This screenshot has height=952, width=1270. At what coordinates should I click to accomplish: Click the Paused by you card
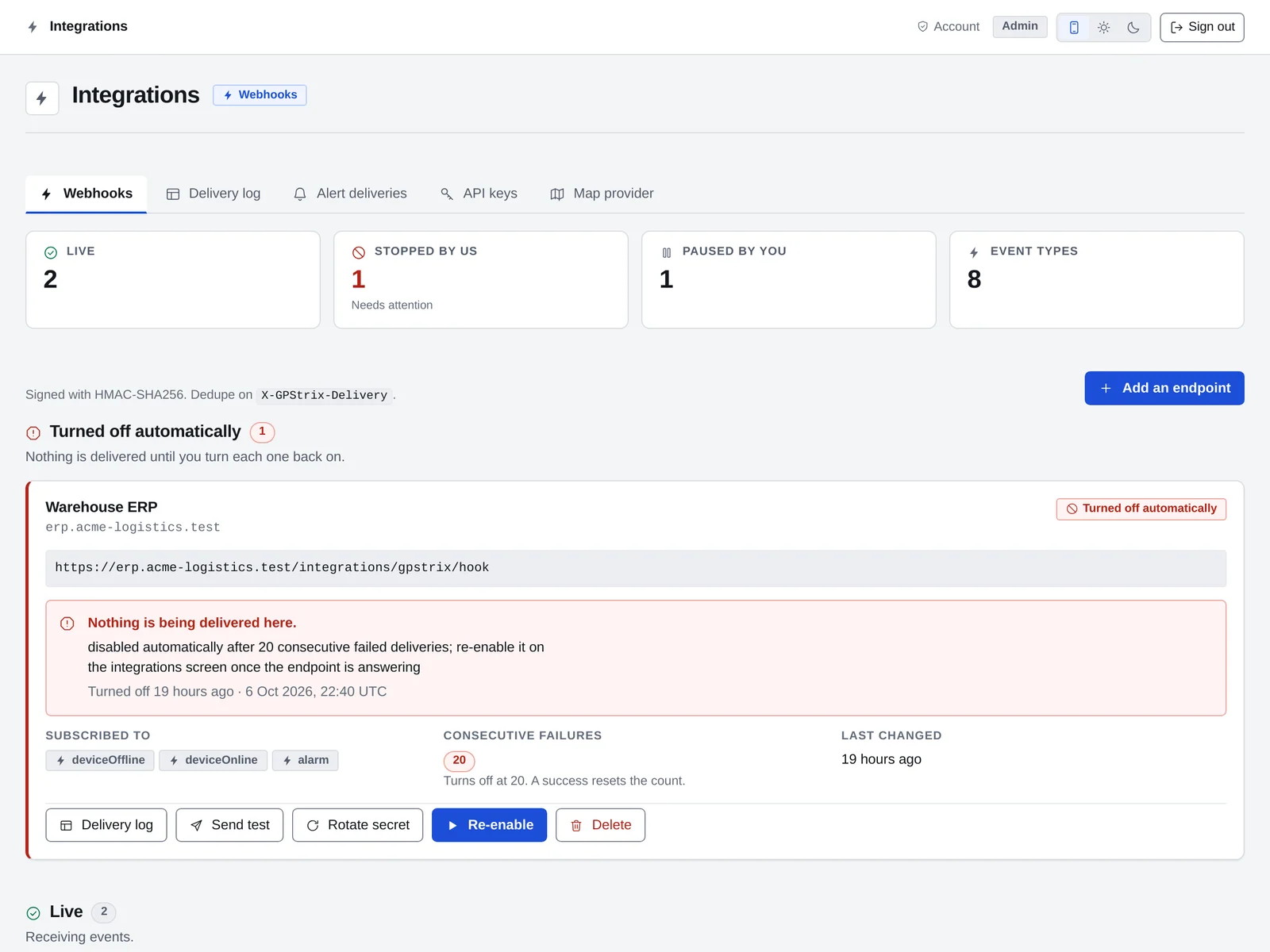[789, 280]
